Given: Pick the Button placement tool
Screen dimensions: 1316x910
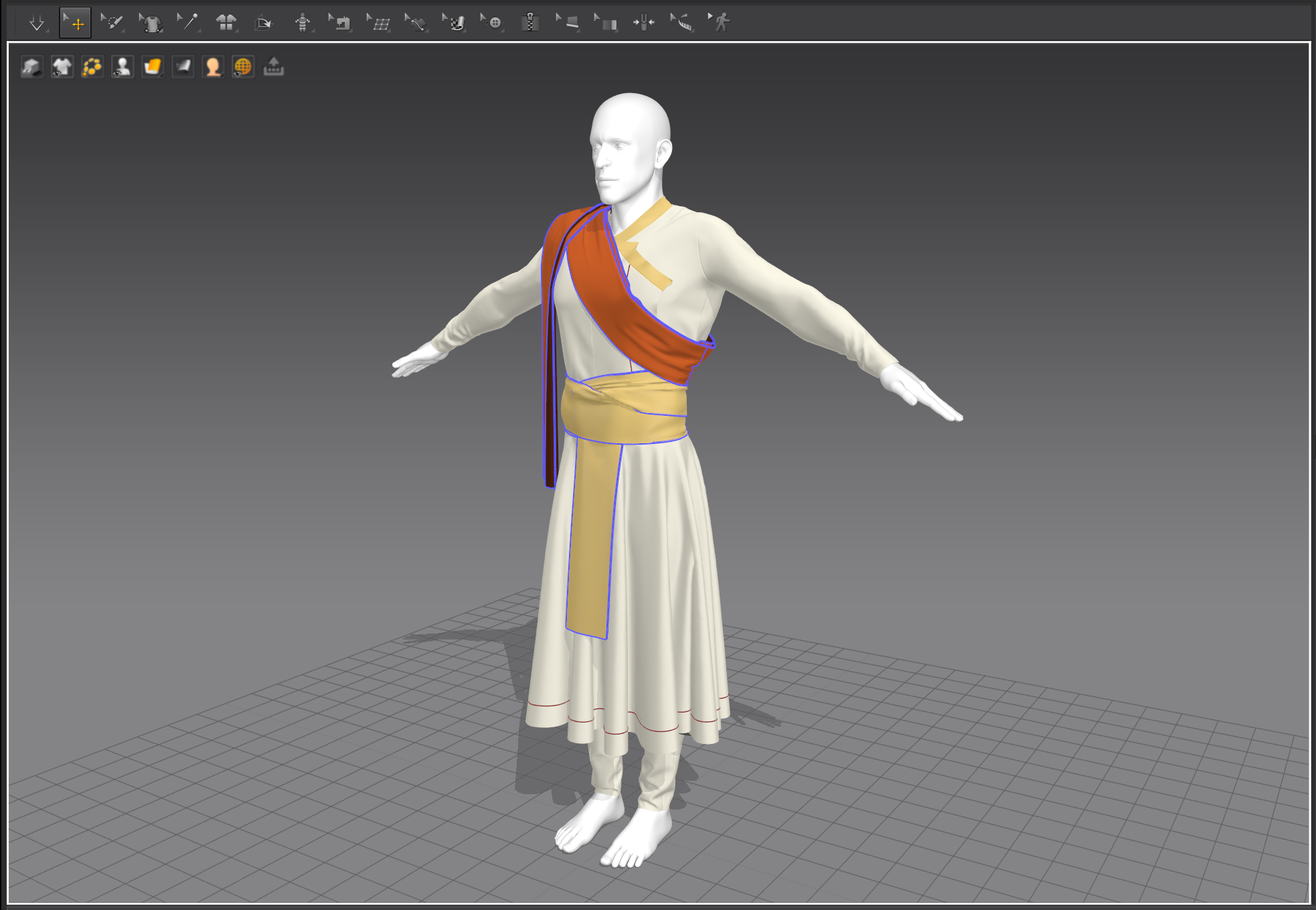Looking at the screenshot, I should 493,23.
